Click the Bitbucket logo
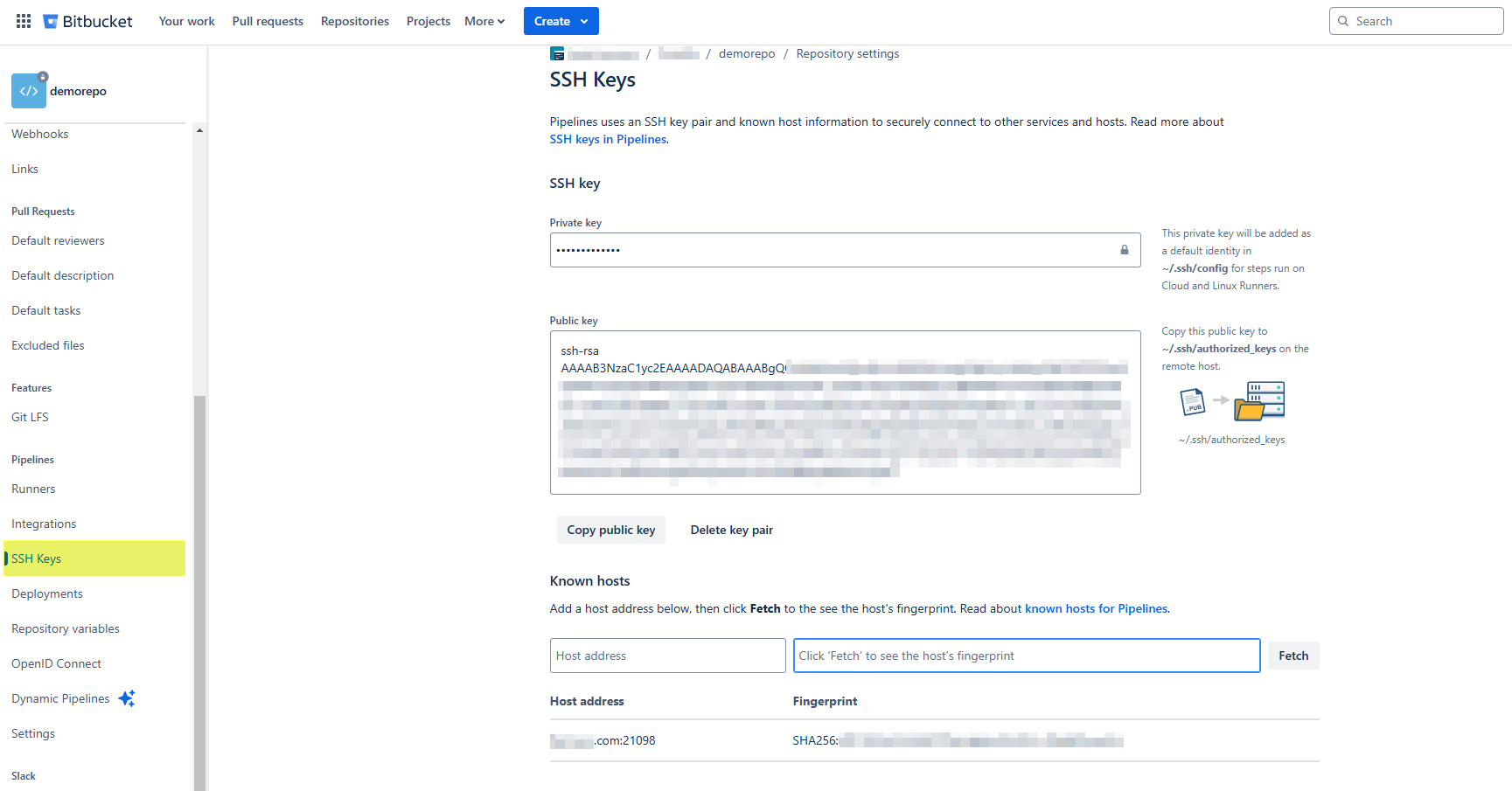 (x=87, y=21)
